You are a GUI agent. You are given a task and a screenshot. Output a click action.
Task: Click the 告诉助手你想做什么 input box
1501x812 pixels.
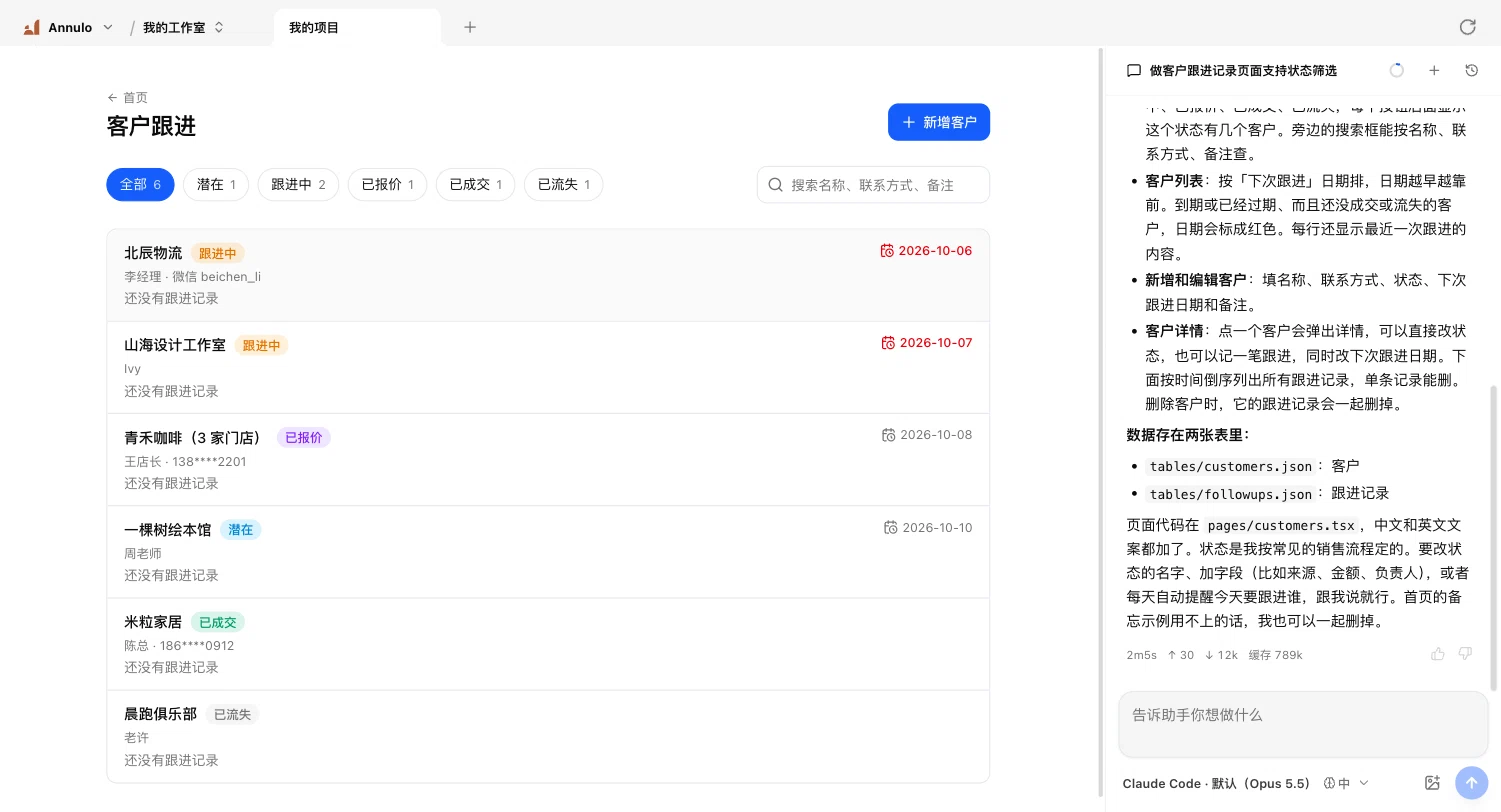coord(1303,724)
